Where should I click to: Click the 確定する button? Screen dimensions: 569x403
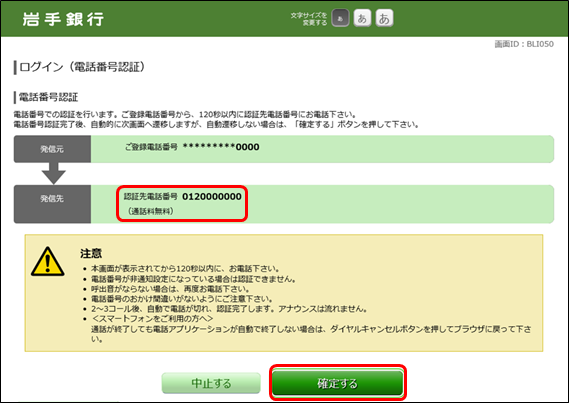coord(338,383)
